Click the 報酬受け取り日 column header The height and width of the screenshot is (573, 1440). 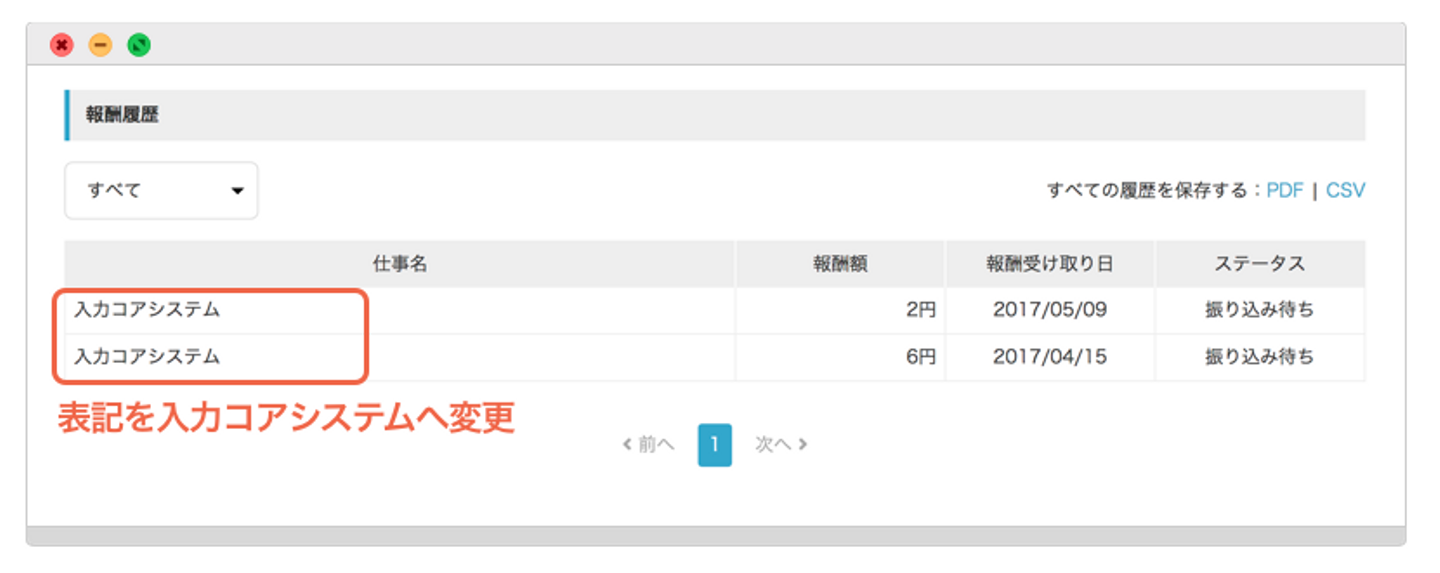[x=1050, y=264]
